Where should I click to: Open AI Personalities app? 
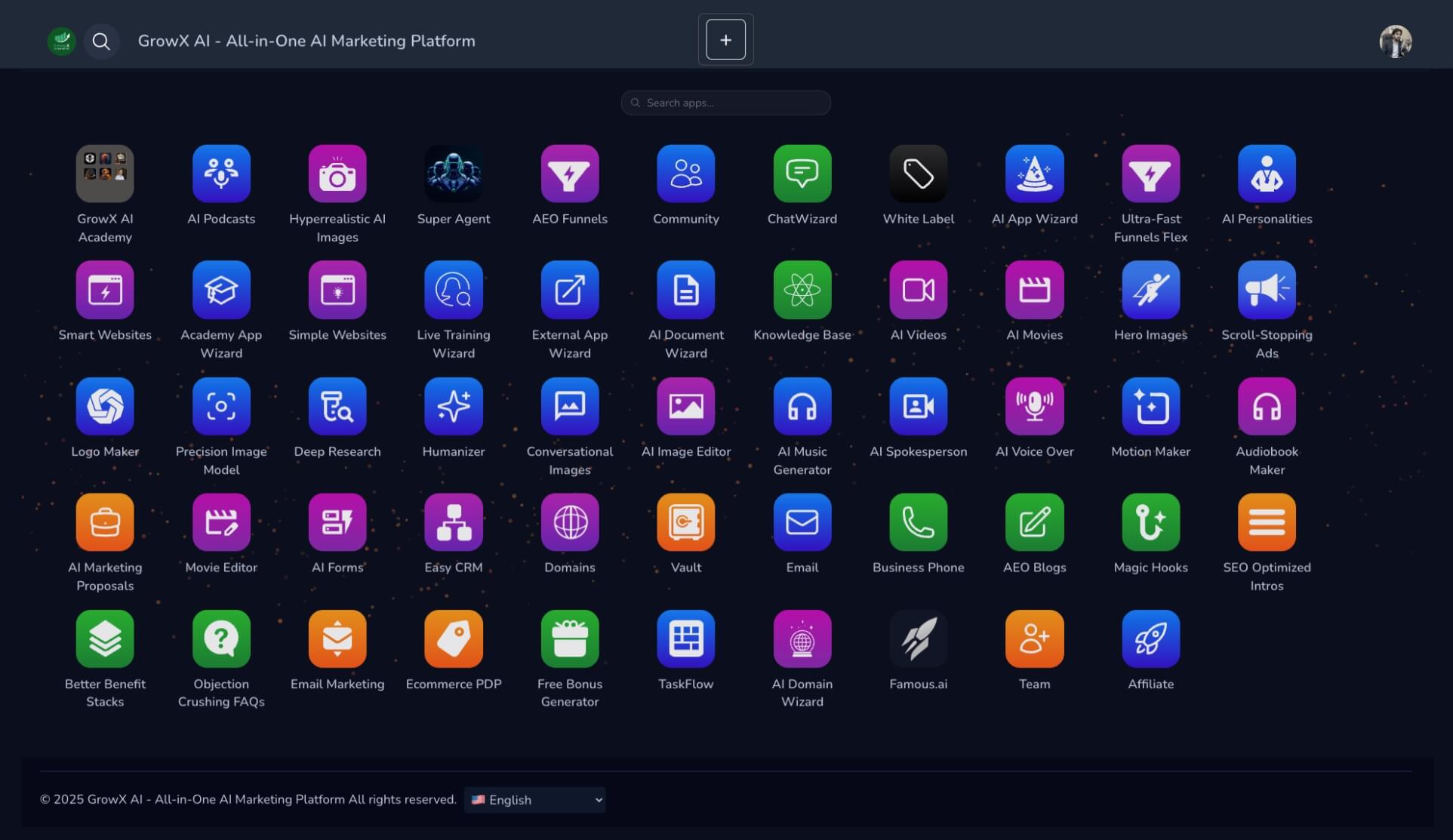point(1267,174)
